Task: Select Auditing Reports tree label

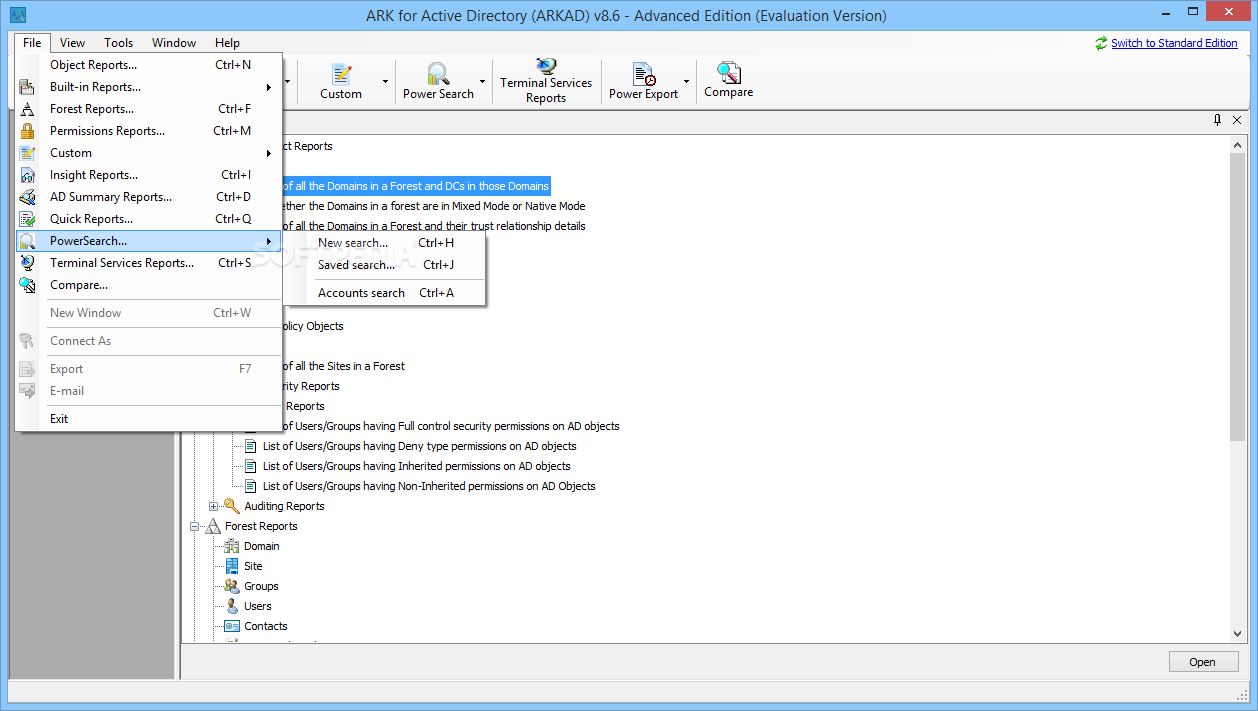Action: coord(284,506)
